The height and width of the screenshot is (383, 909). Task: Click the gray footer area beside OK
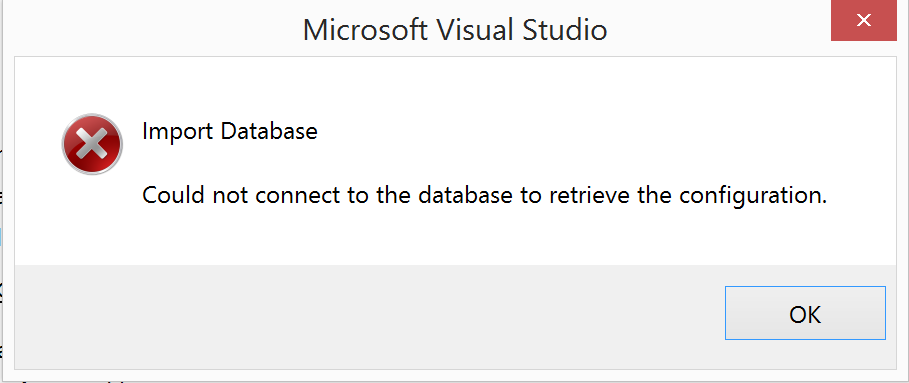pyautogui.click(x=369, y=317)
